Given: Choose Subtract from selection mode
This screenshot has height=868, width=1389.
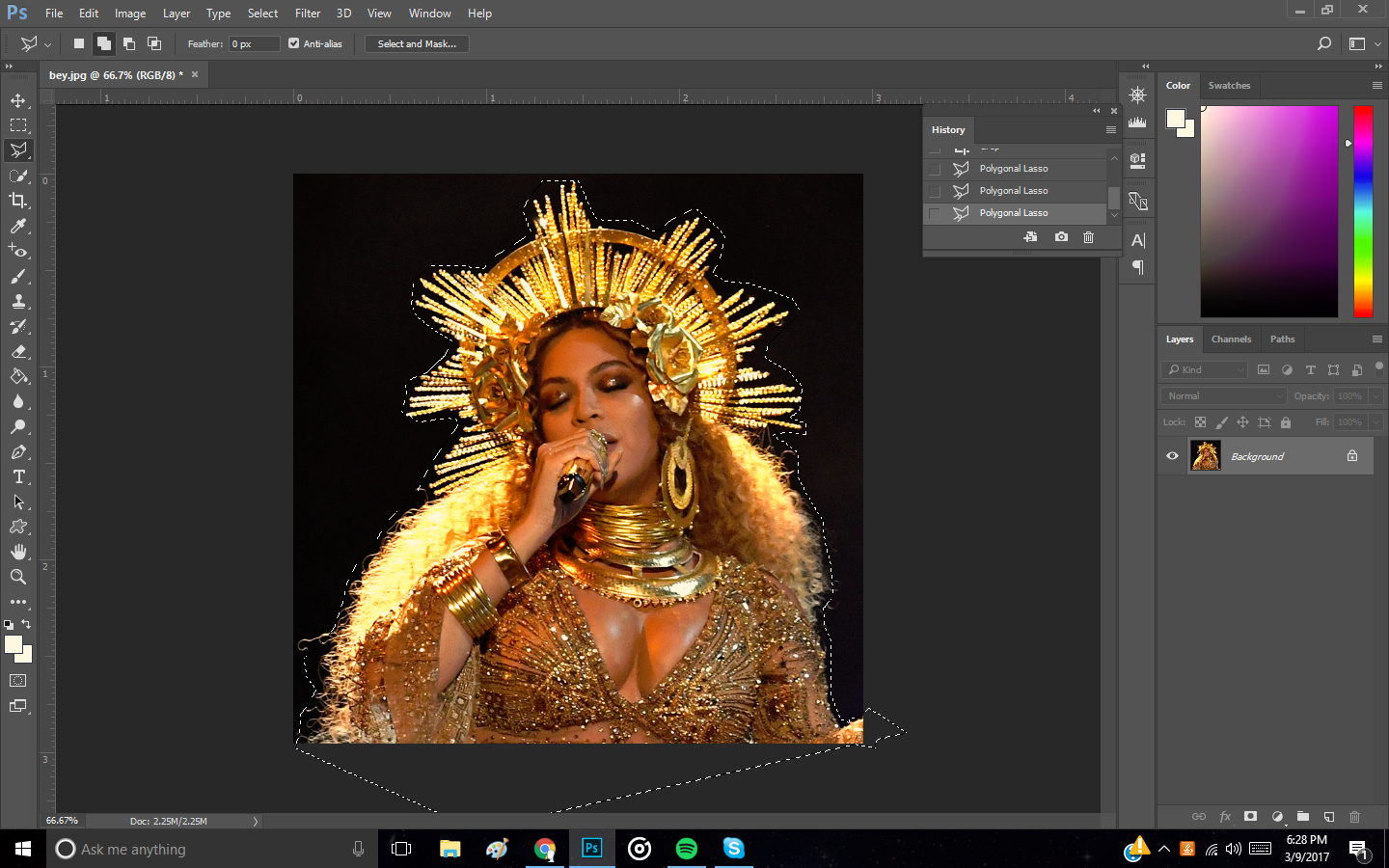Looking at the screenshot, I should (128, 43).
